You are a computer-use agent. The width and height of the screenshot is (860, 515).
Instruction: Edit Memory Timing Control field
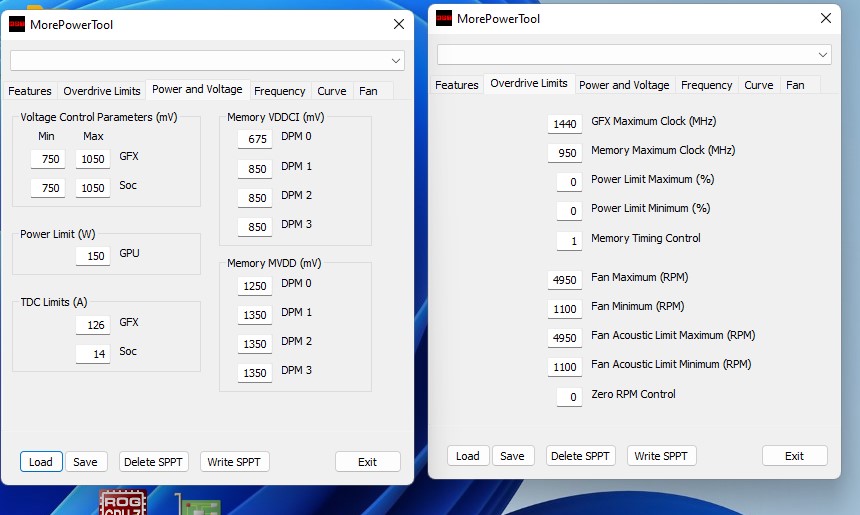pyautogui.click(x=569, y=241)
